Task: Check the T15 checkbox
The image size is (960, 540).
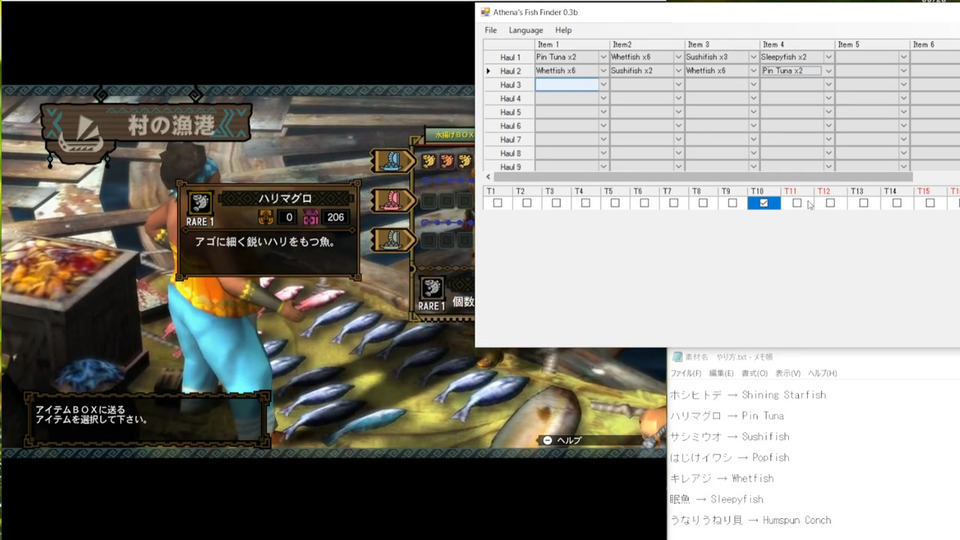Action: click(930, 203)
